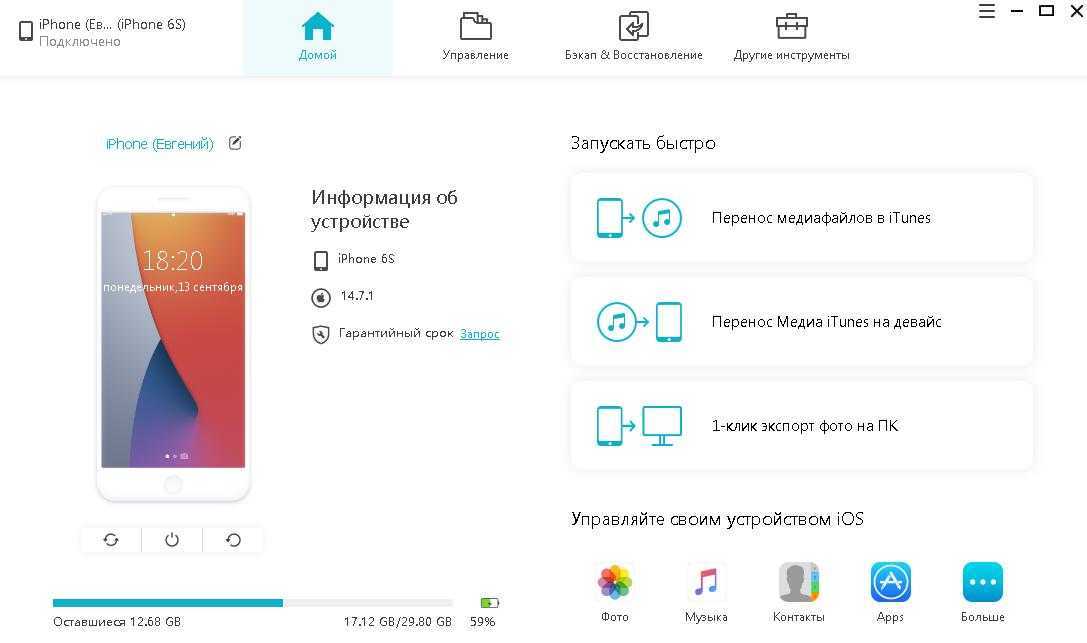Open the Контакты icon
The width and height of the screenshot is (1087, 643).
(x=799, y=581)
